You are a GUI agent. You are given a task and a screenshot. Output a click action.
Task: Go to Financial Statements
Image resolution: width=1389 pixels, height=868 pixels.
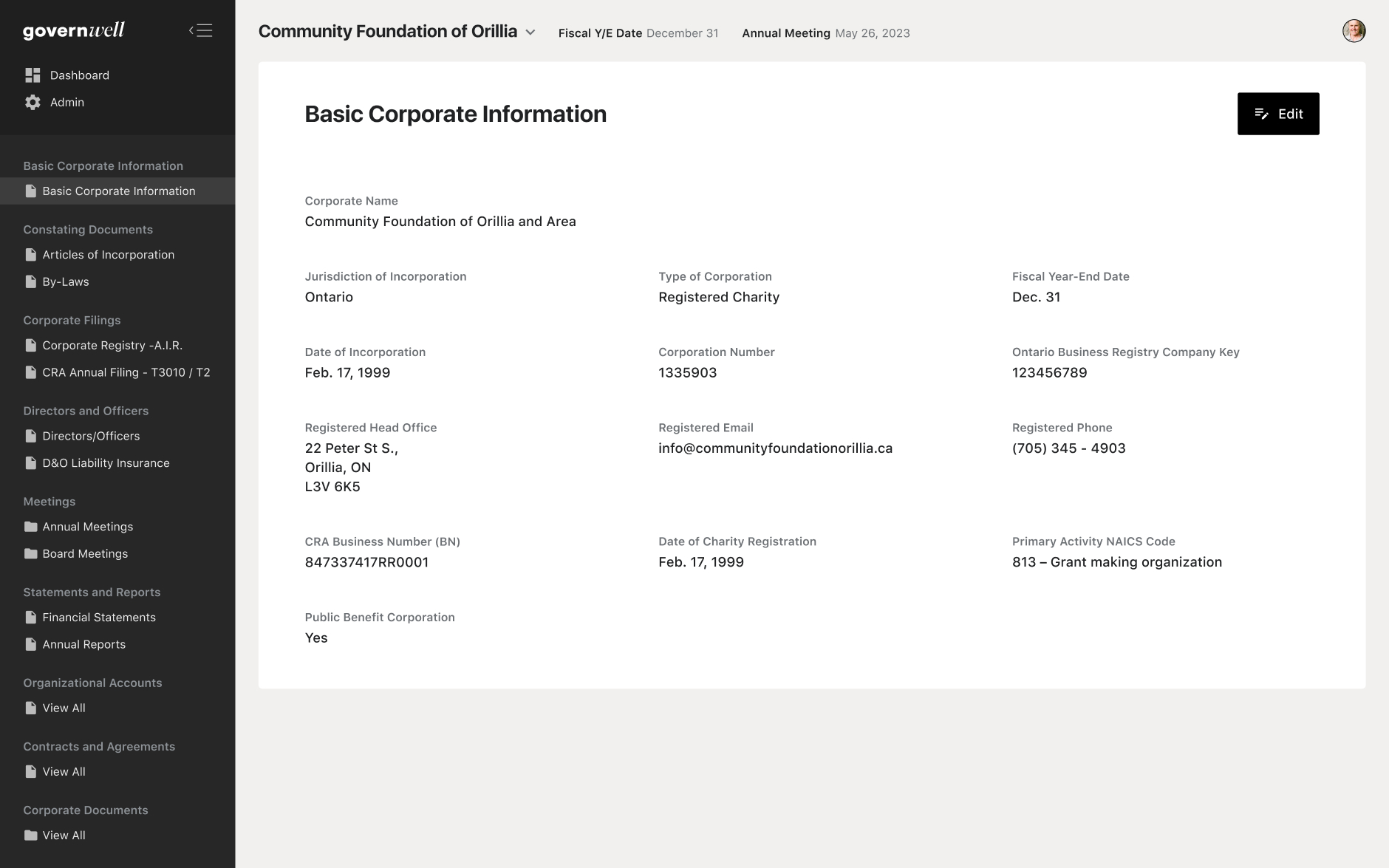point(99,618)
